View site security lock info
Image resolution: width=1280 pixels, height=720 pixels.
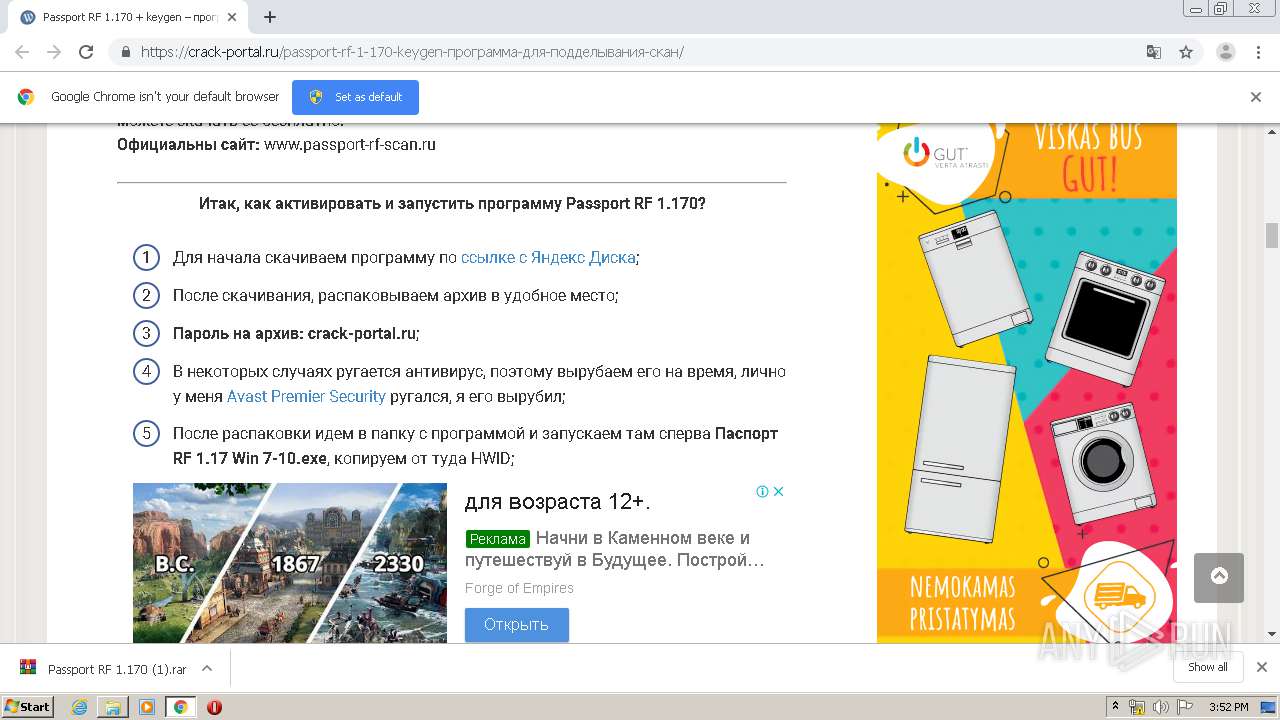(125, 52)
